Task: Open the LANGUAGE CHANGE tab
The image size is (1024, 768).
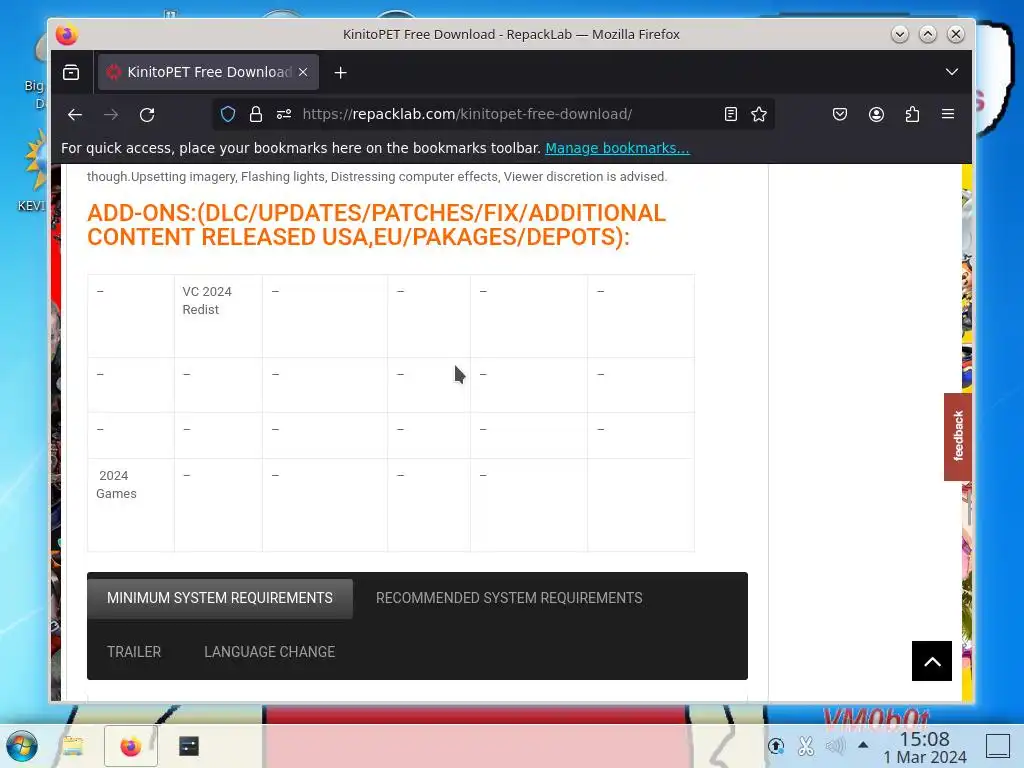Action: point(270,652)
